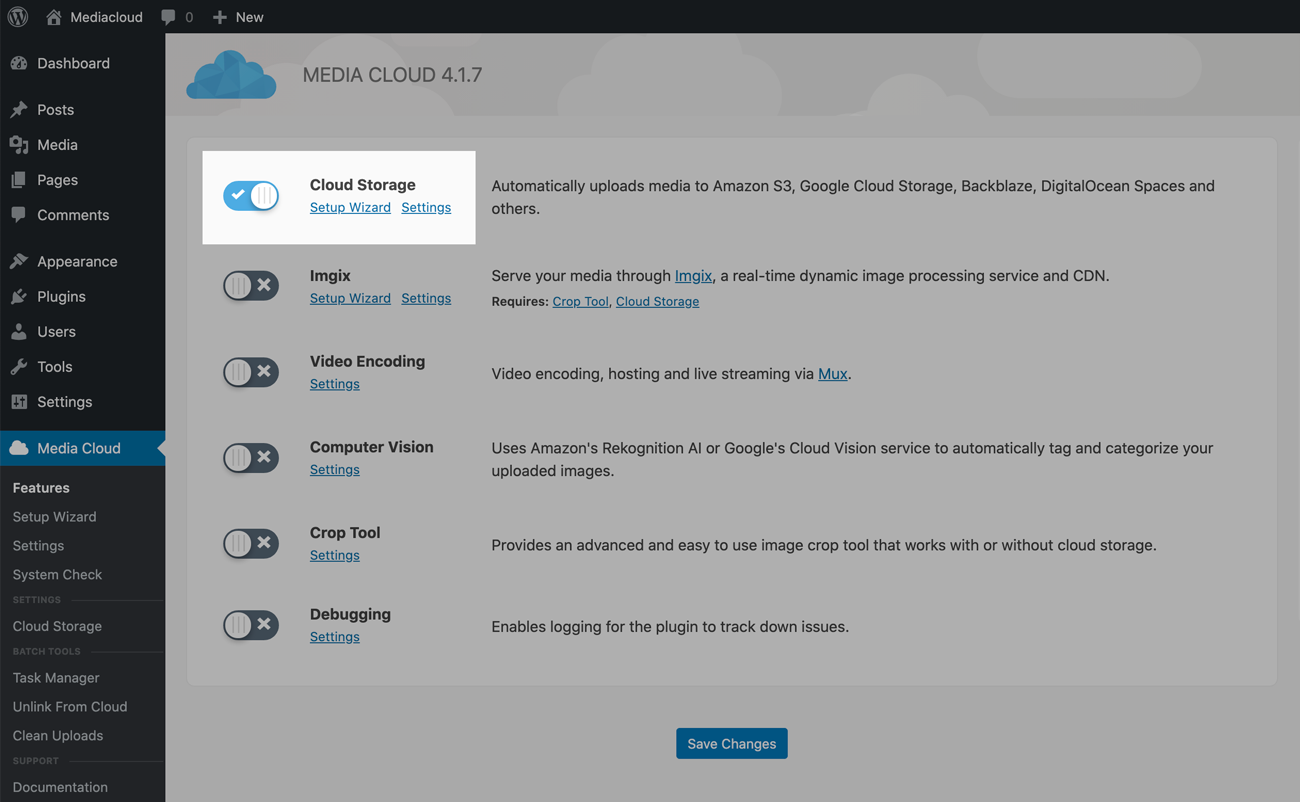Open Crop Tool Settings link
This screenshot has width=1300, height=802.
tap(335, 555)
